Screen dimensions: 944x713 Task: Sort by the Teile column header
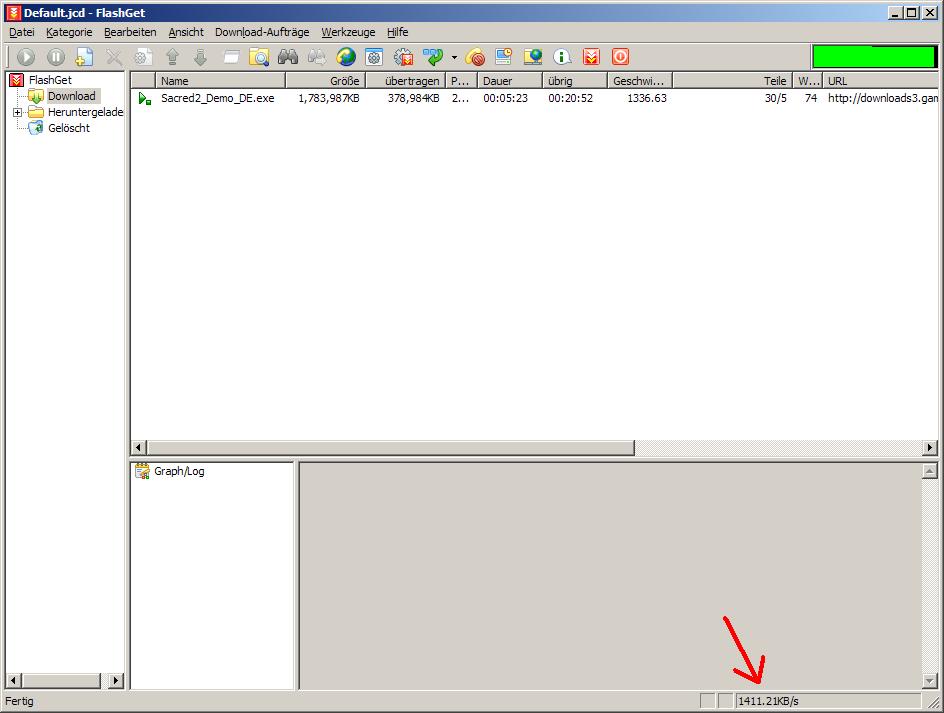click(x=731, y=81)
